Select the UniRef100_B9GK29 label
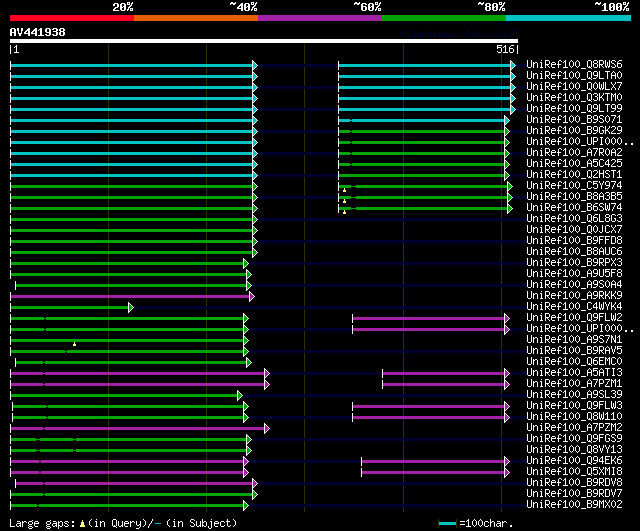Screen dimensions: 640x531 point(574,131)
